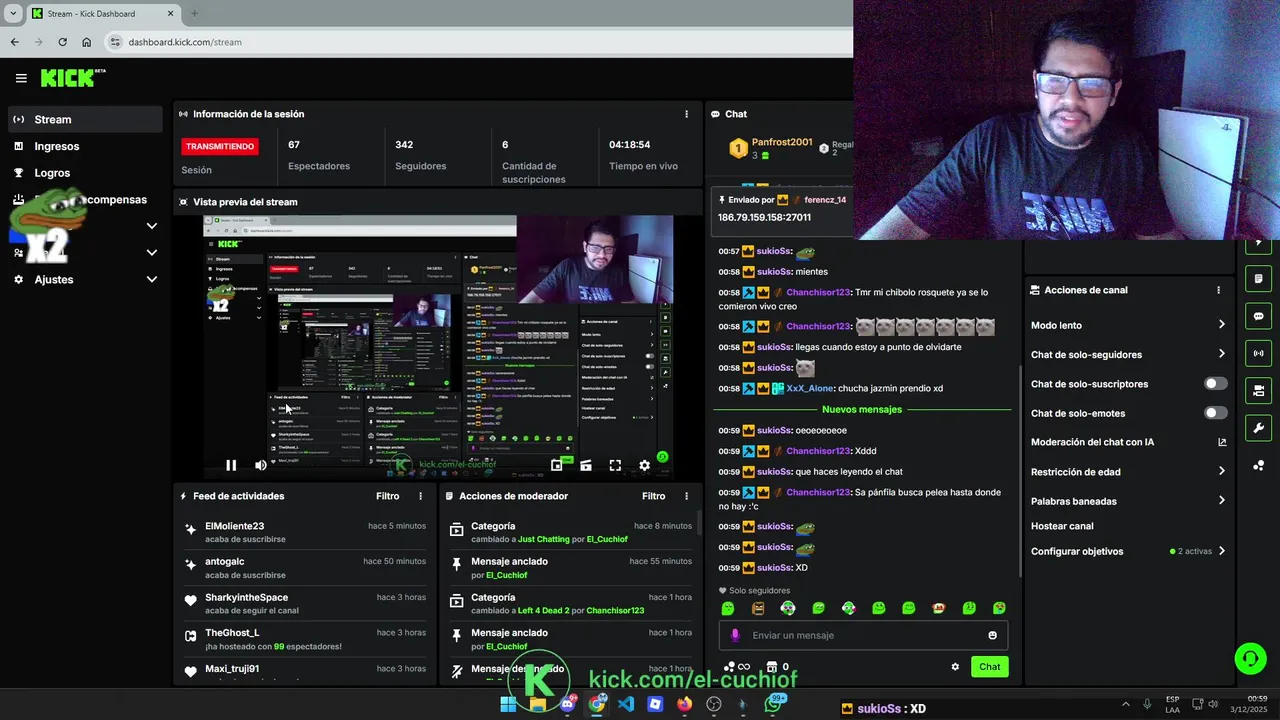This screenshot has width=1280, height=720.
Task: Open Firefox from the taskbar
Action: pos(684,704)
